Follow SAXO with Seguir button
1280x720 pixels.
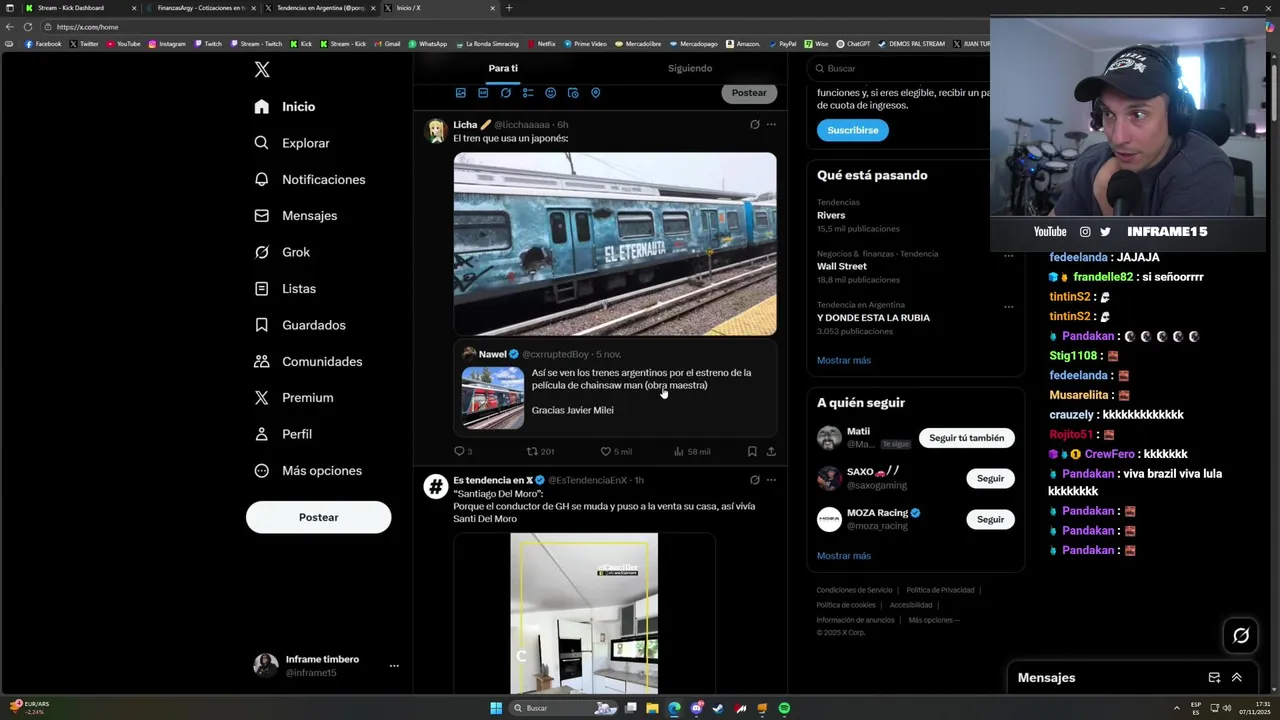pos(990,478)
